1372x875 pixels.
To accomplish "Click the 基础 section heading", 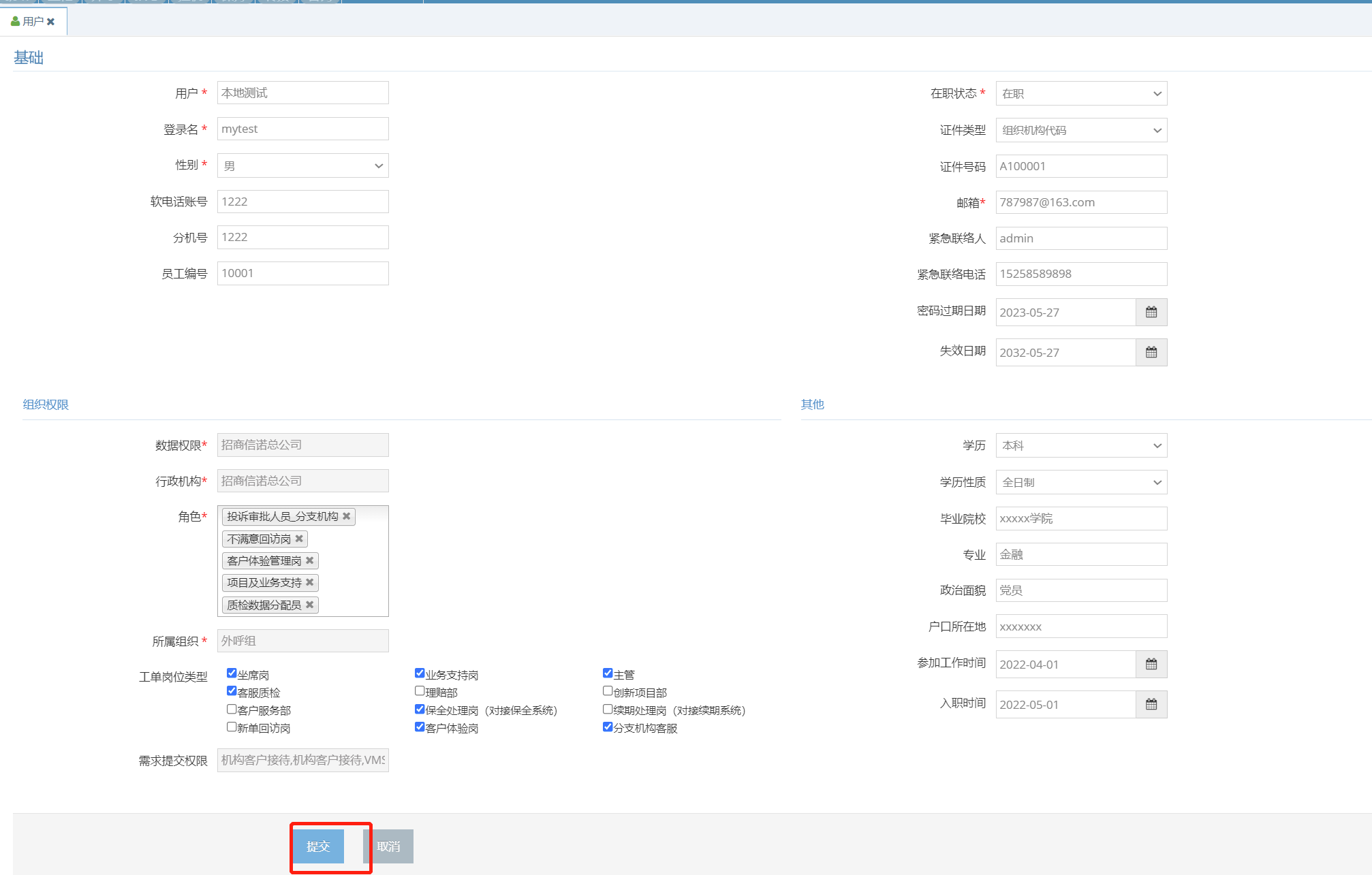I will pos(29,58).
